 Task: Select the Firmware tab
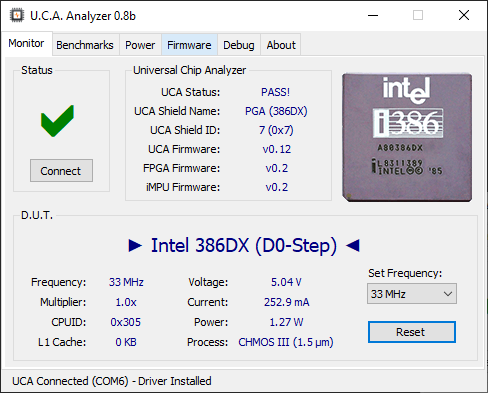189,45
